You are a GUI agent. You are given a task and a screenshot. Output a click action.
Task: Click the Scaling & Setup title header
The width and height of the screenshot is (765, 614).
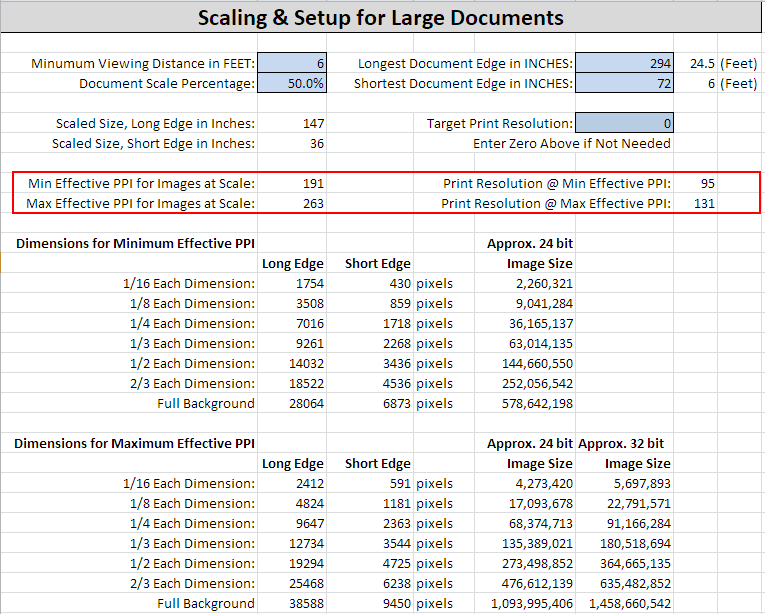click(381, 18)
